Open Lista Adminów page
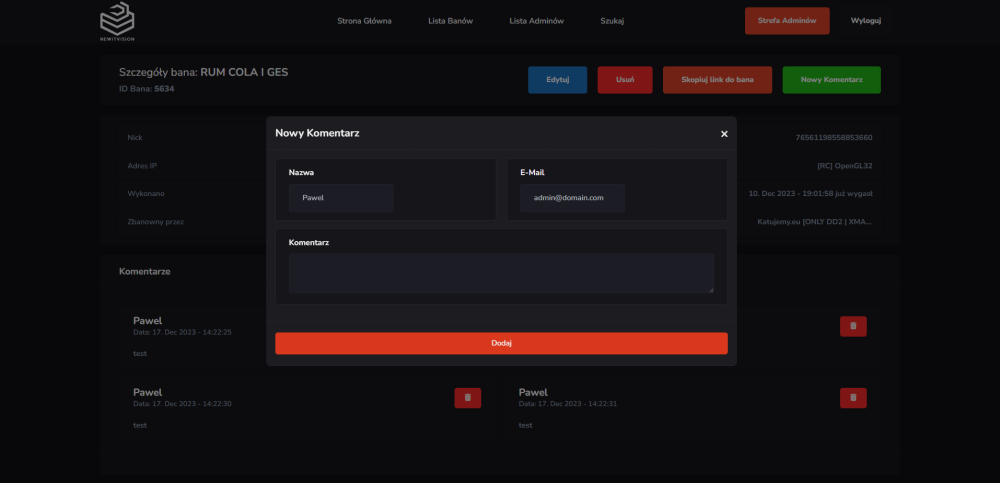The image size is (1000, 483). tap(536, 21)
